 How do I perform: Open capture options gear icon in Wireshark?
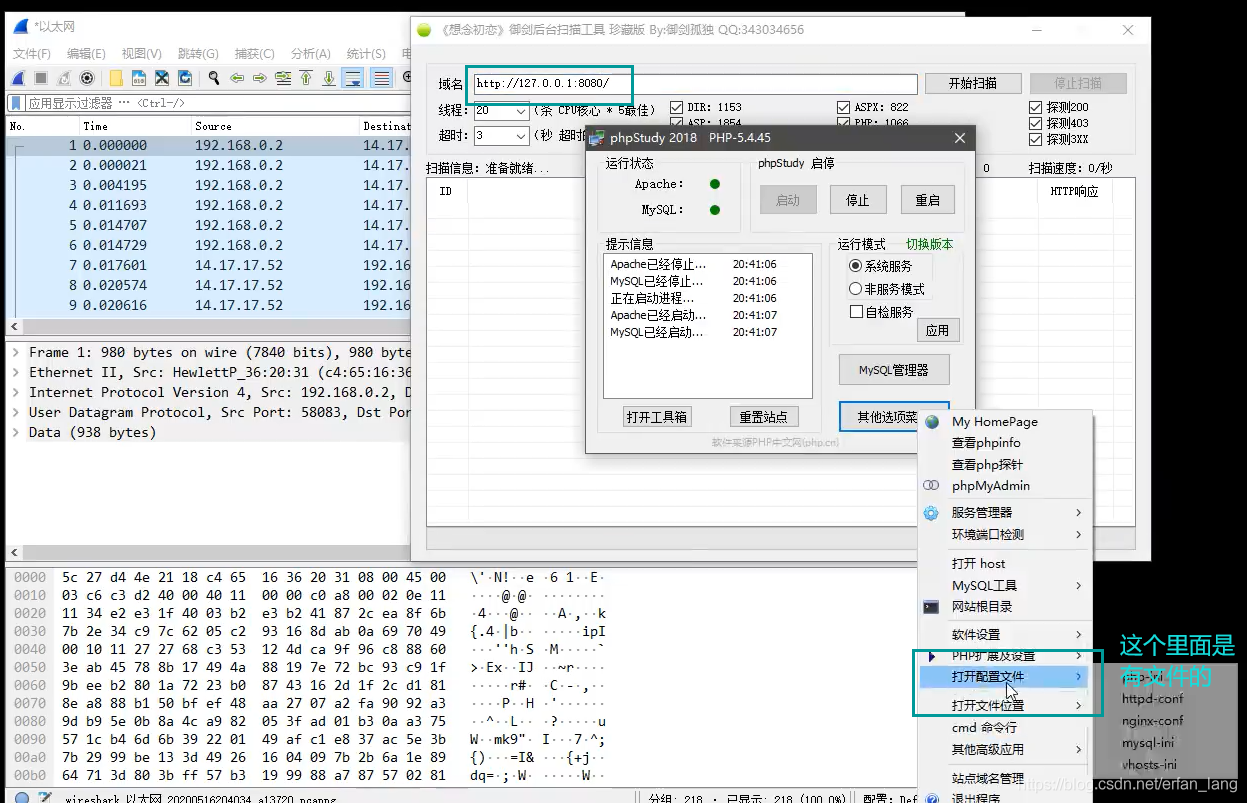pyautogui.click(x=87, y=78)
